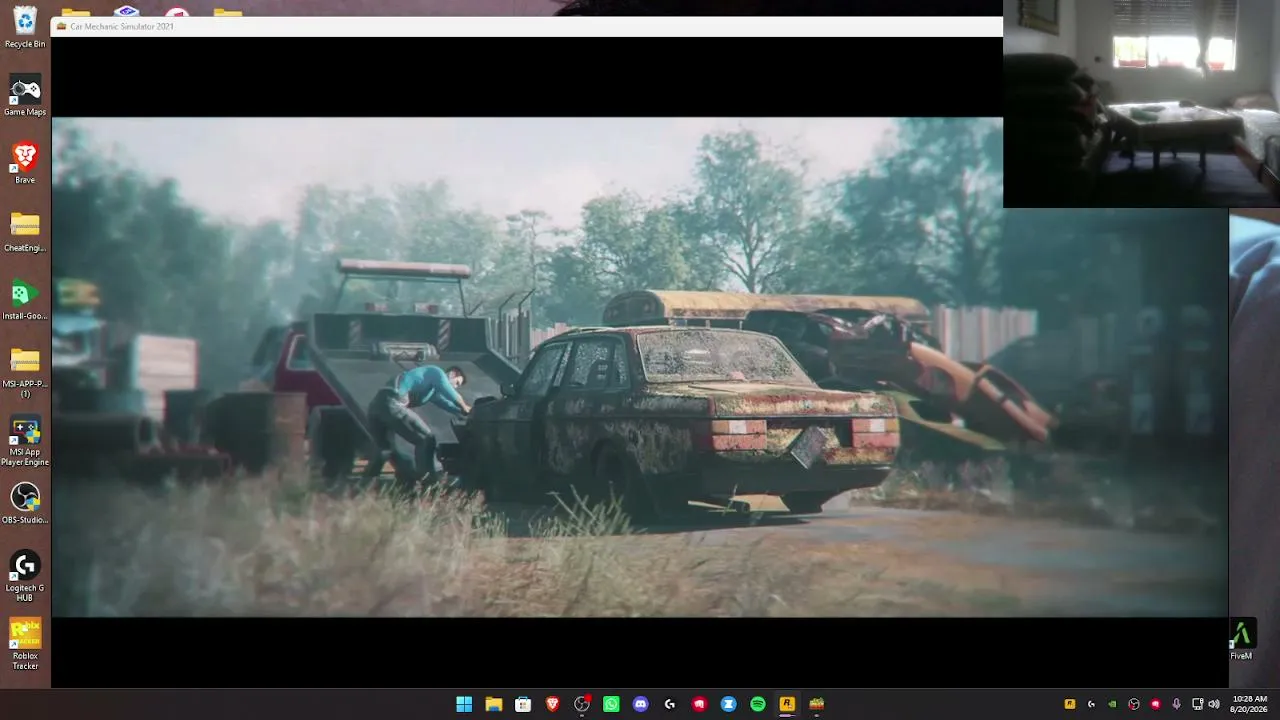Image resolution: width=1280 pixels, height=720 pixels.
Task: Open volume control in system tray
Action: click(1213, 704)
